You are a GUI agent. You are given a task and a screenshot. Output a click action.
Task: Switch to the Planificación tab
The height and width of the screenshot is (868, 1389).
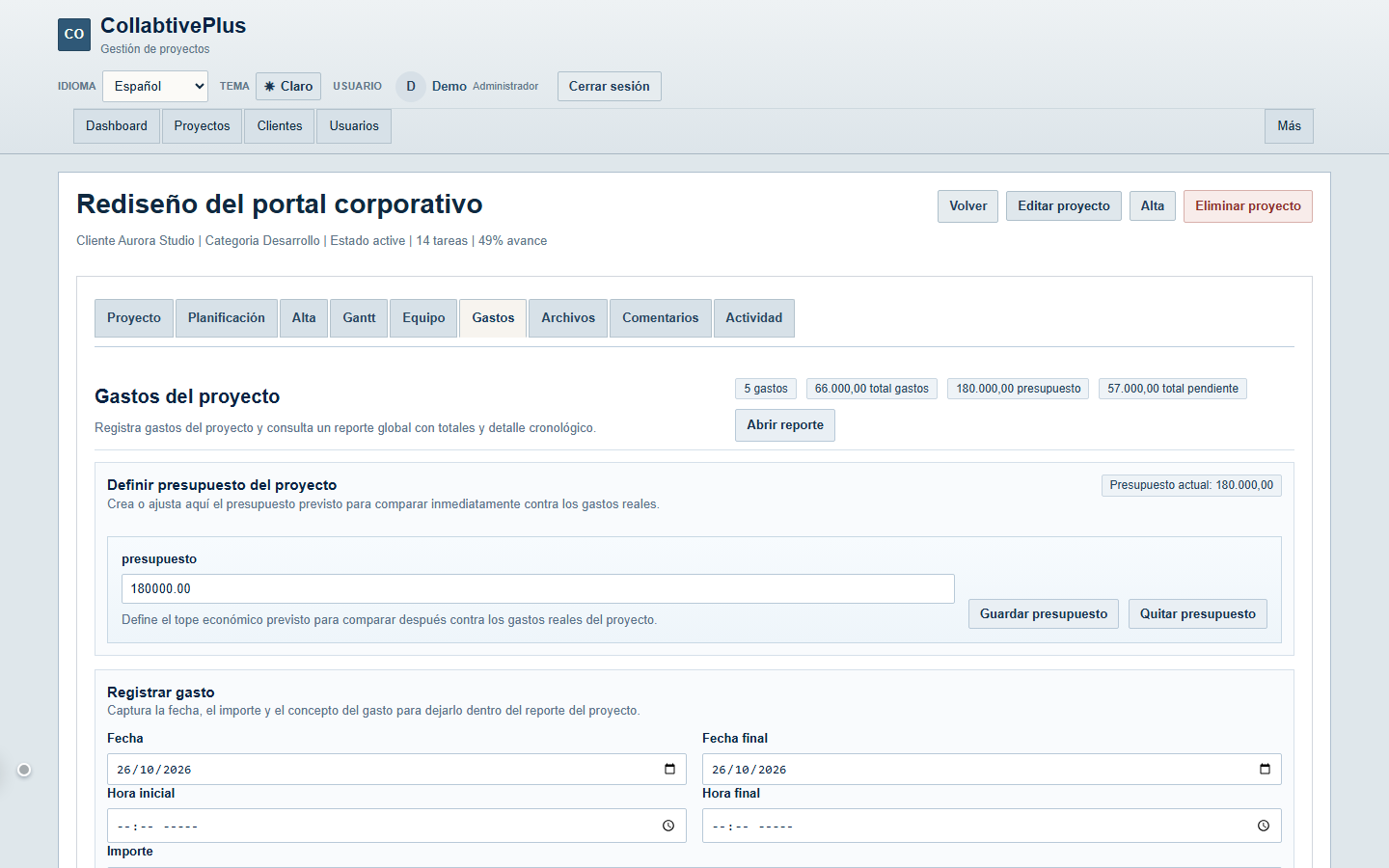pyautogui.click(x=227, y=318)
